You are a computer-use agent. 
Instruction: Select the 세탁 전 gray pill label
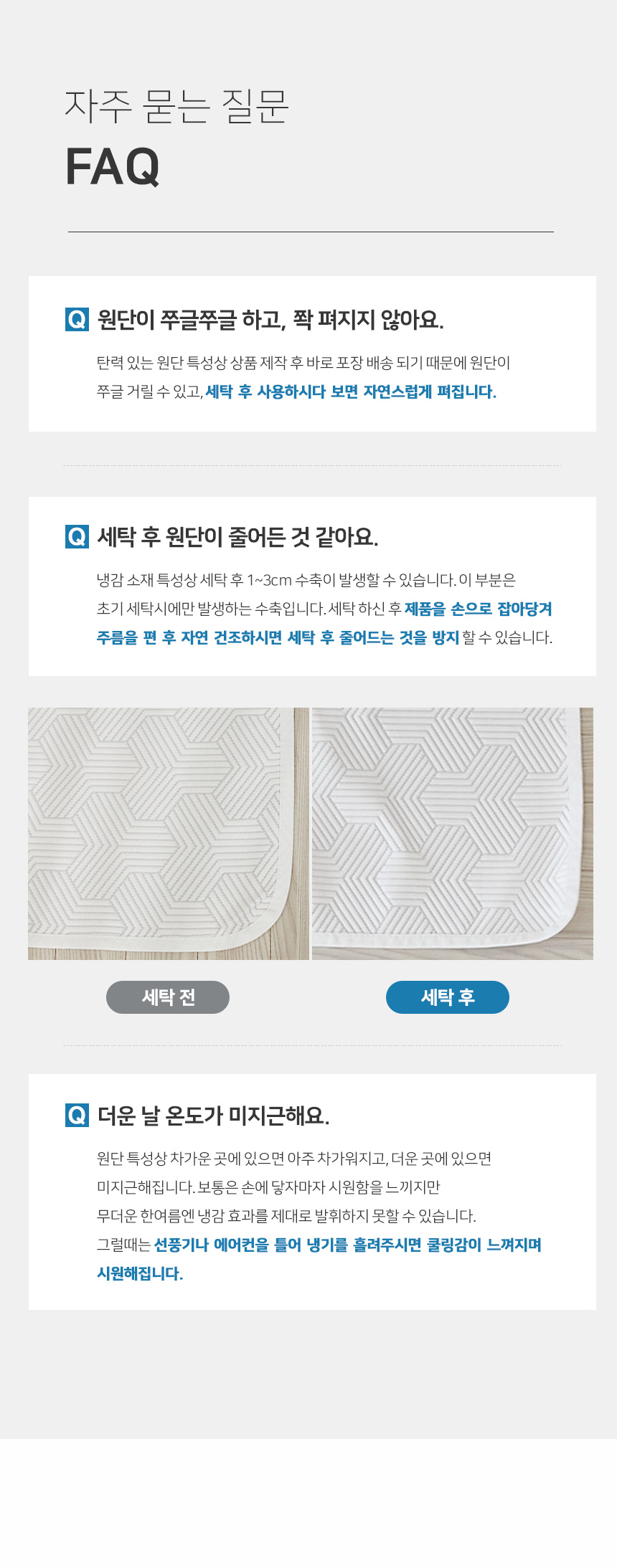coord(168,997)
